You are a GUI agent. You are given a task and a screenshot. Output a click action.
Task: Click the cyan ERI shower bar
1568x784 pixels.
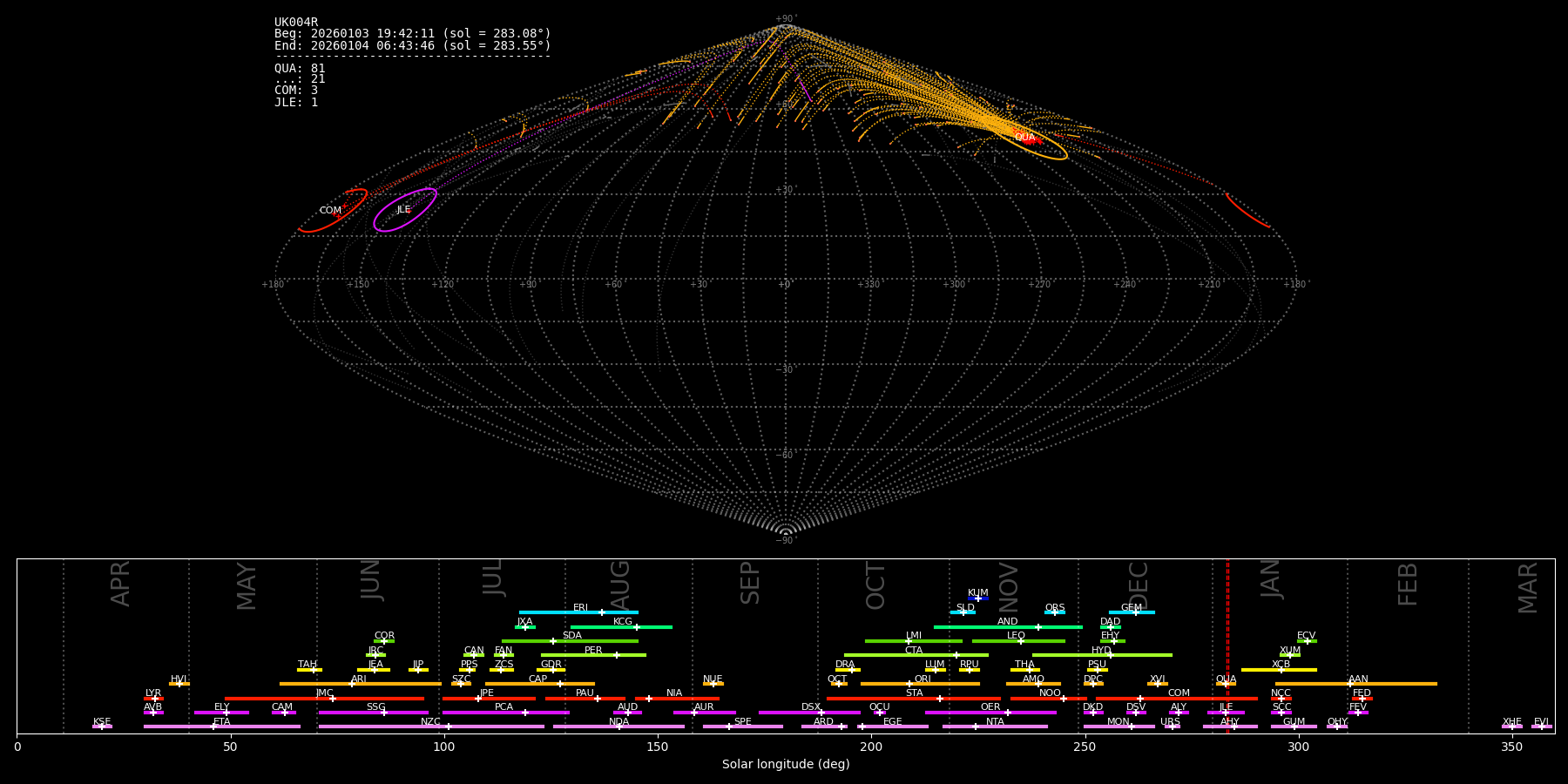click(558, 612)
